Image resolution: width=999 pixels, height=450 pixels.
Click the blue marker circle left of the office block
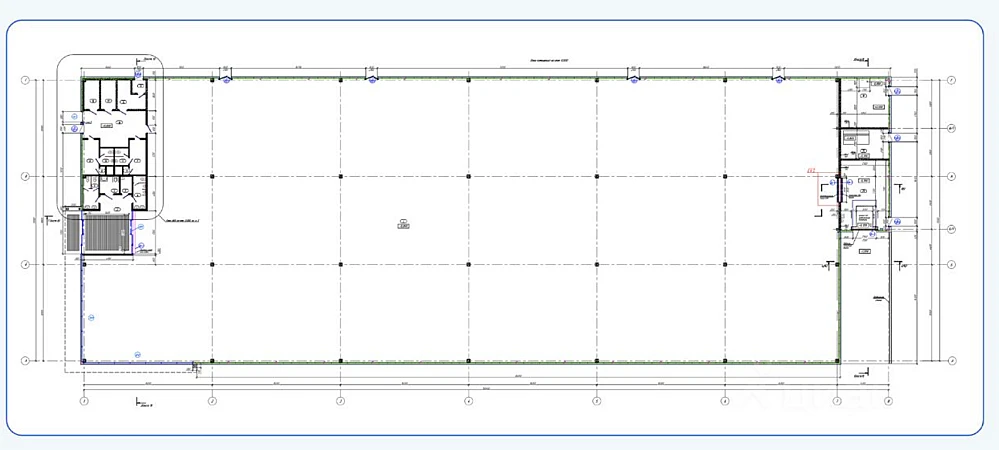74,127
